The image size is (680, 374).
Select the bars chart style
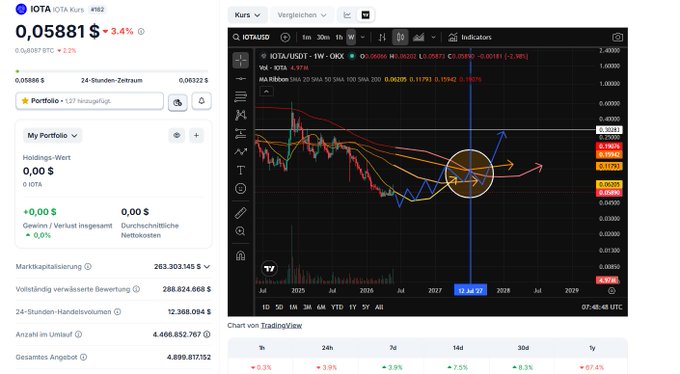point(382,37)
